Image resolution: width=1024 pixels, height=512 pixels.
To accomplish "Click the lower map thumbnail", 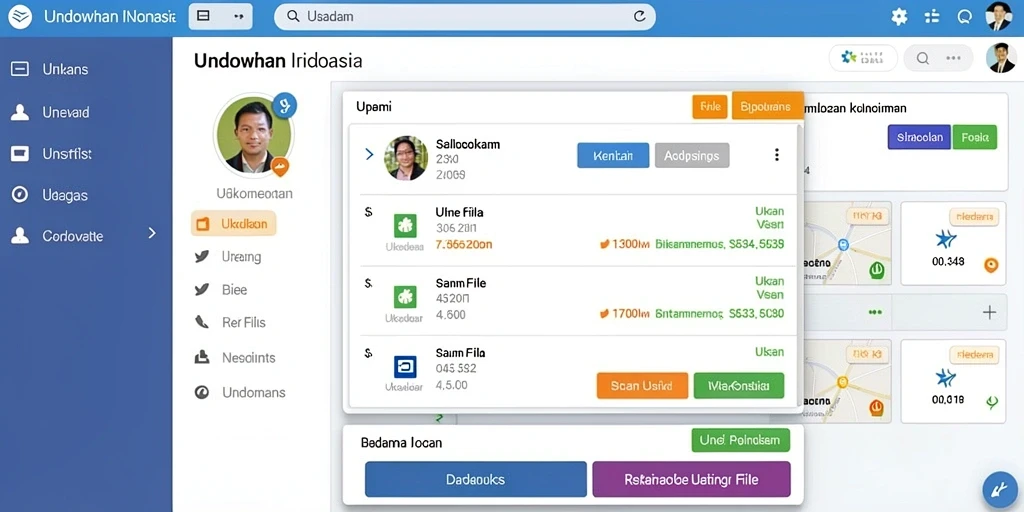I will pos(847,381).
